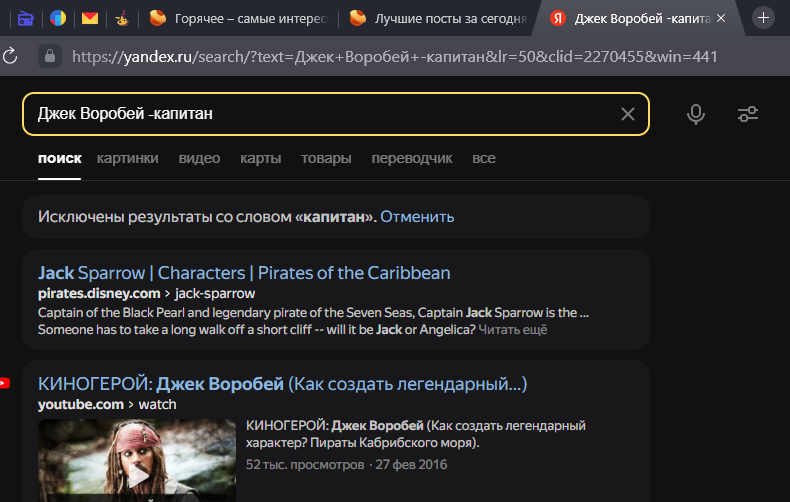The height and width of the screenshot is (502, 790).
Task: Show 'все' Yandex services
Action: [484, 158]
